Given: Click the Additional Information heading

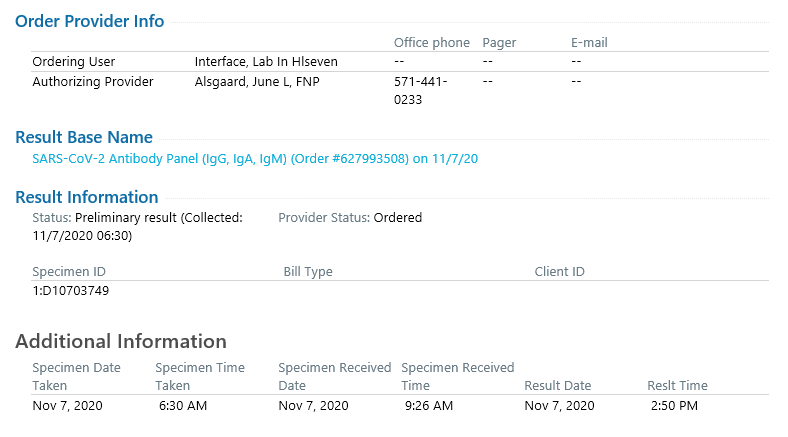Looking at the screenshot, I should click(x=121, y=341).
